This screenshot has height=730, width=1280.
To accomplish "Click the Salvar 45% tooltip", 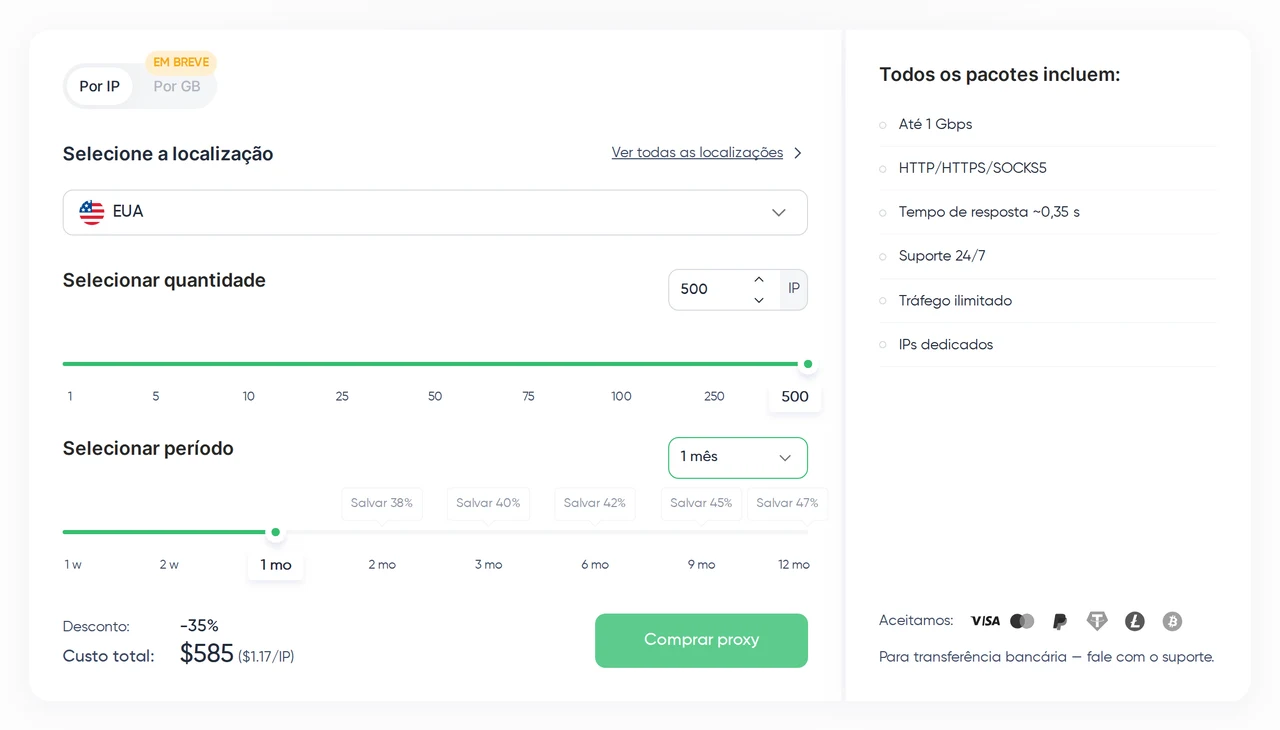I will click(x=701, y=503).
